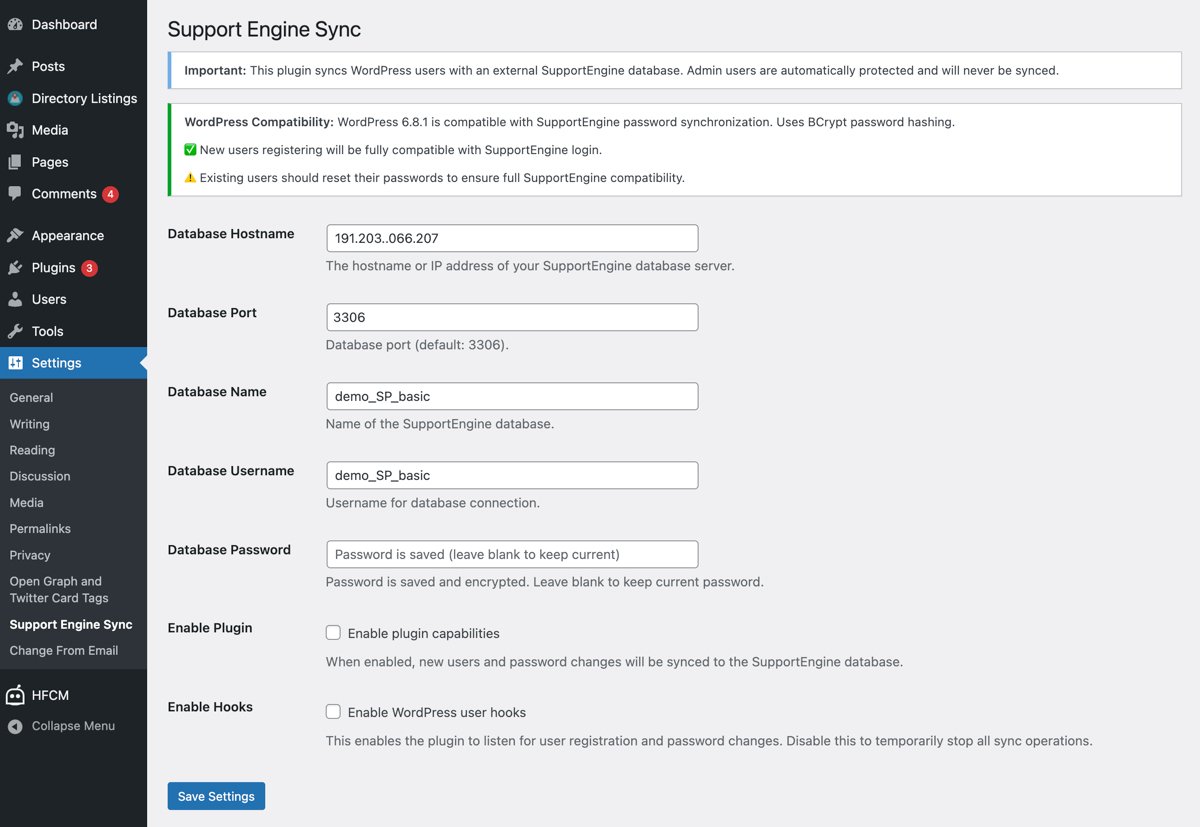Click the Pages document icon

tap(15, 162)
